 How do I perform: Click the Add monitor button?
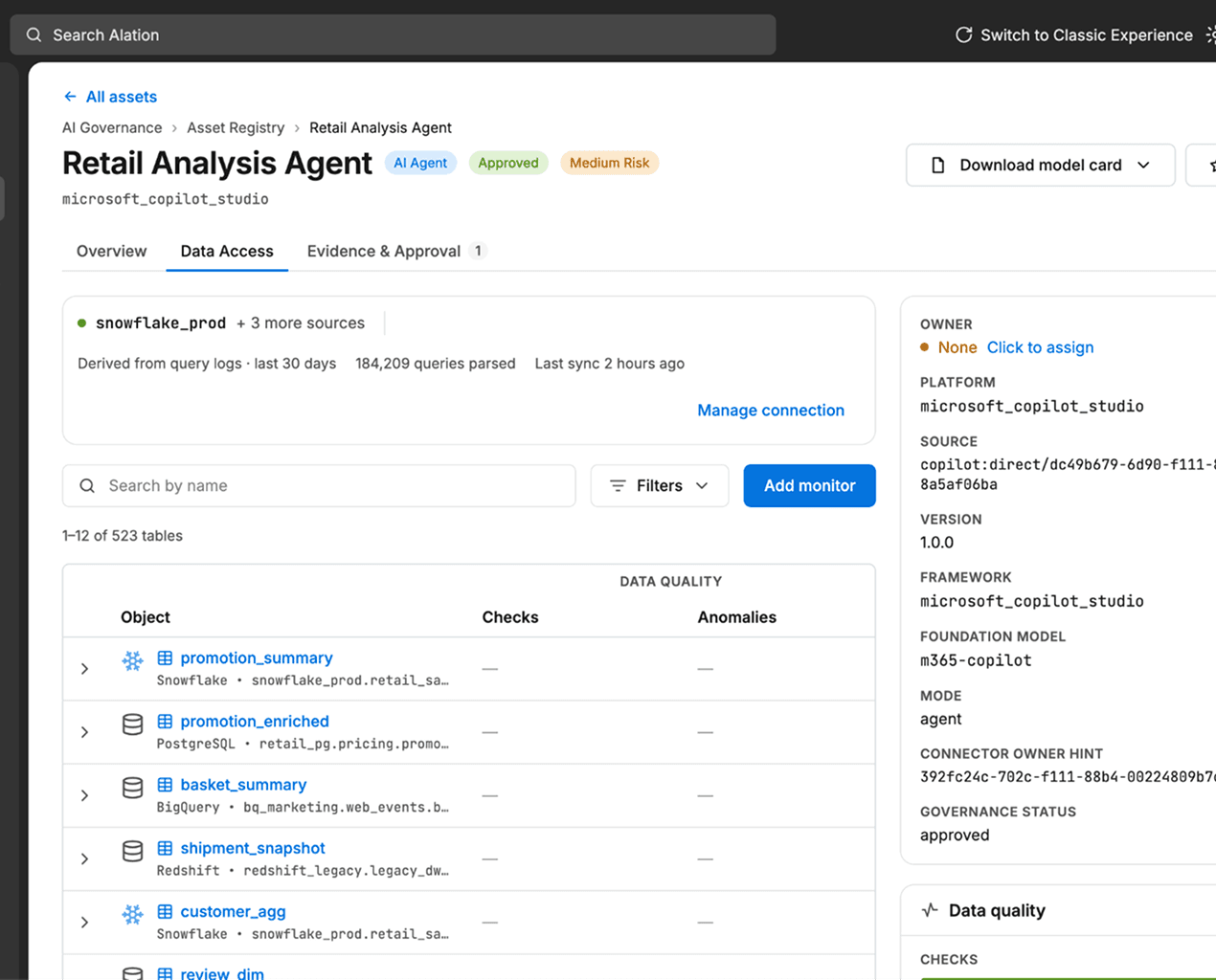809,486
